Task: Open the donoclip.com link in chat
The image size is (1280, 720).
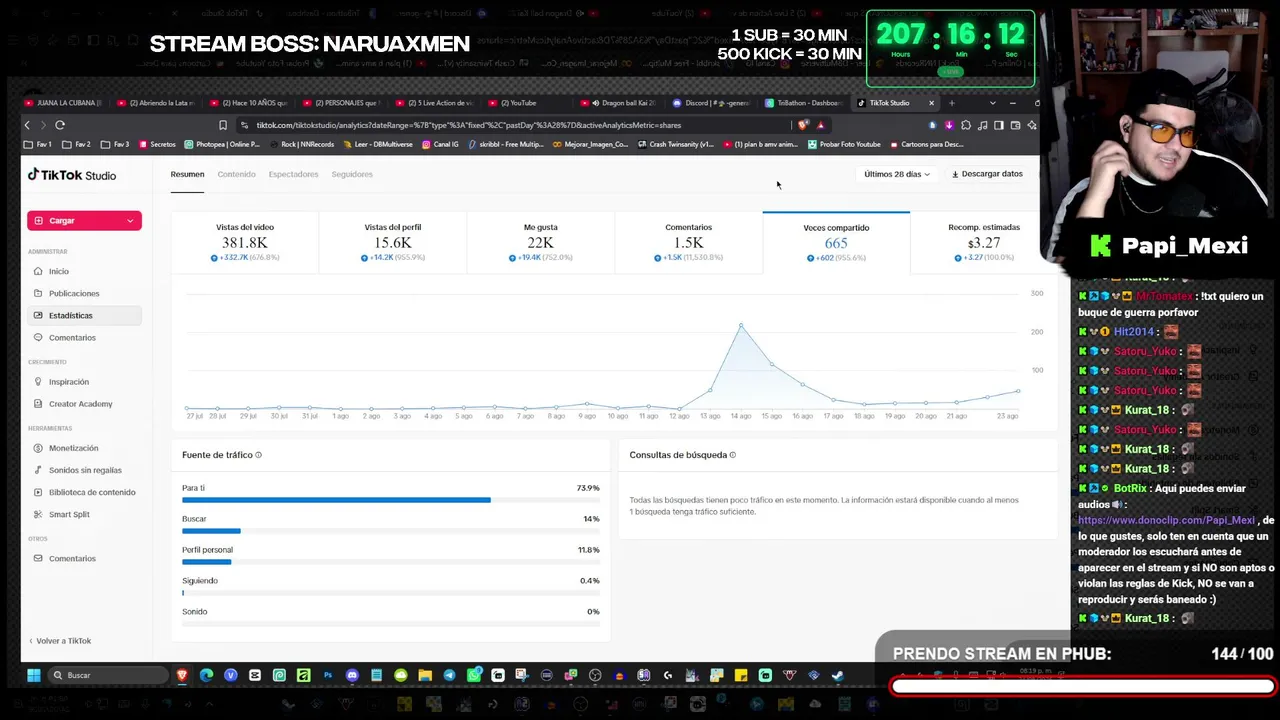Action: pos(1166,521)
